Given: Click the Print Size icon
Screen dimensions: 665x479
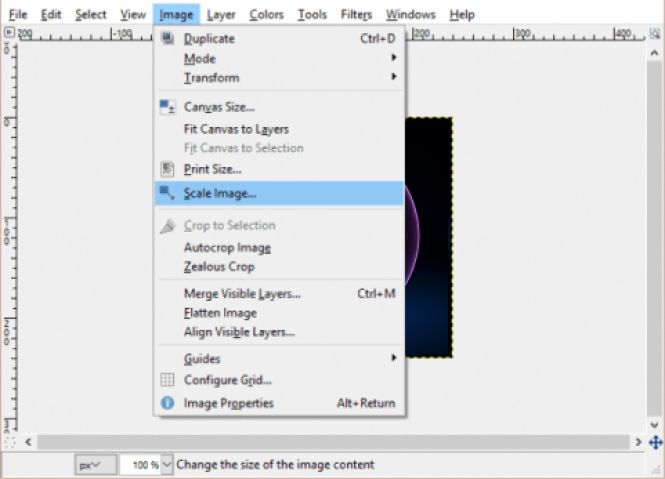Looking at the screenshot, I should click(167, 169).
